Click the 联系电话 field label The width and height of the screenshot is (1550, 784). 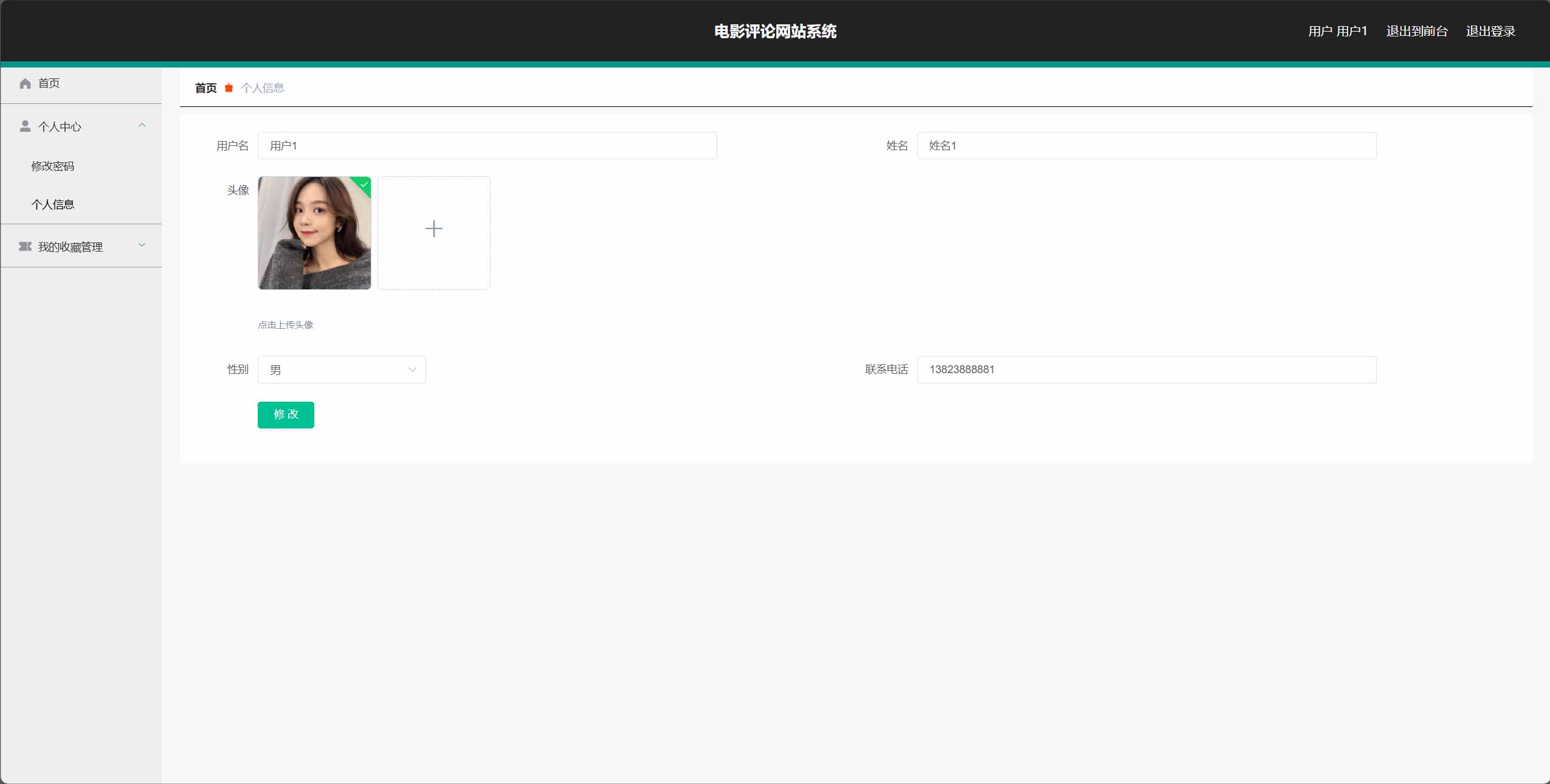(x=886, y=369)
